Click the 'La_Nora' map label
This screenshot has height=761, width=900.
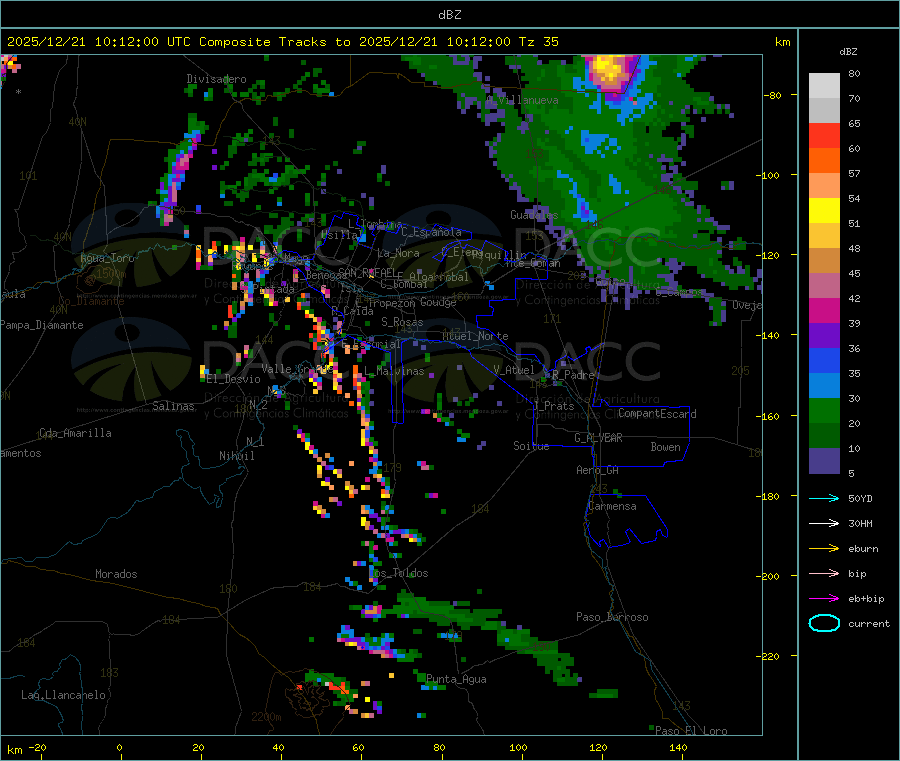(398, 253)
